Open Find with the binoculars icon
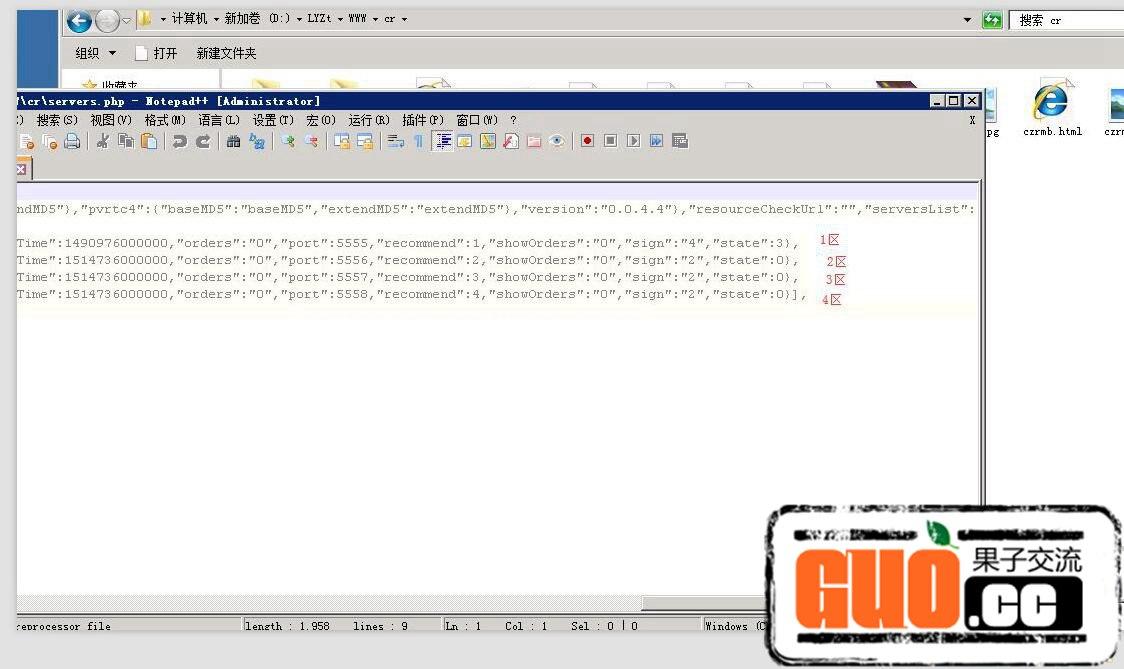1124x669 pixels. 233,142
